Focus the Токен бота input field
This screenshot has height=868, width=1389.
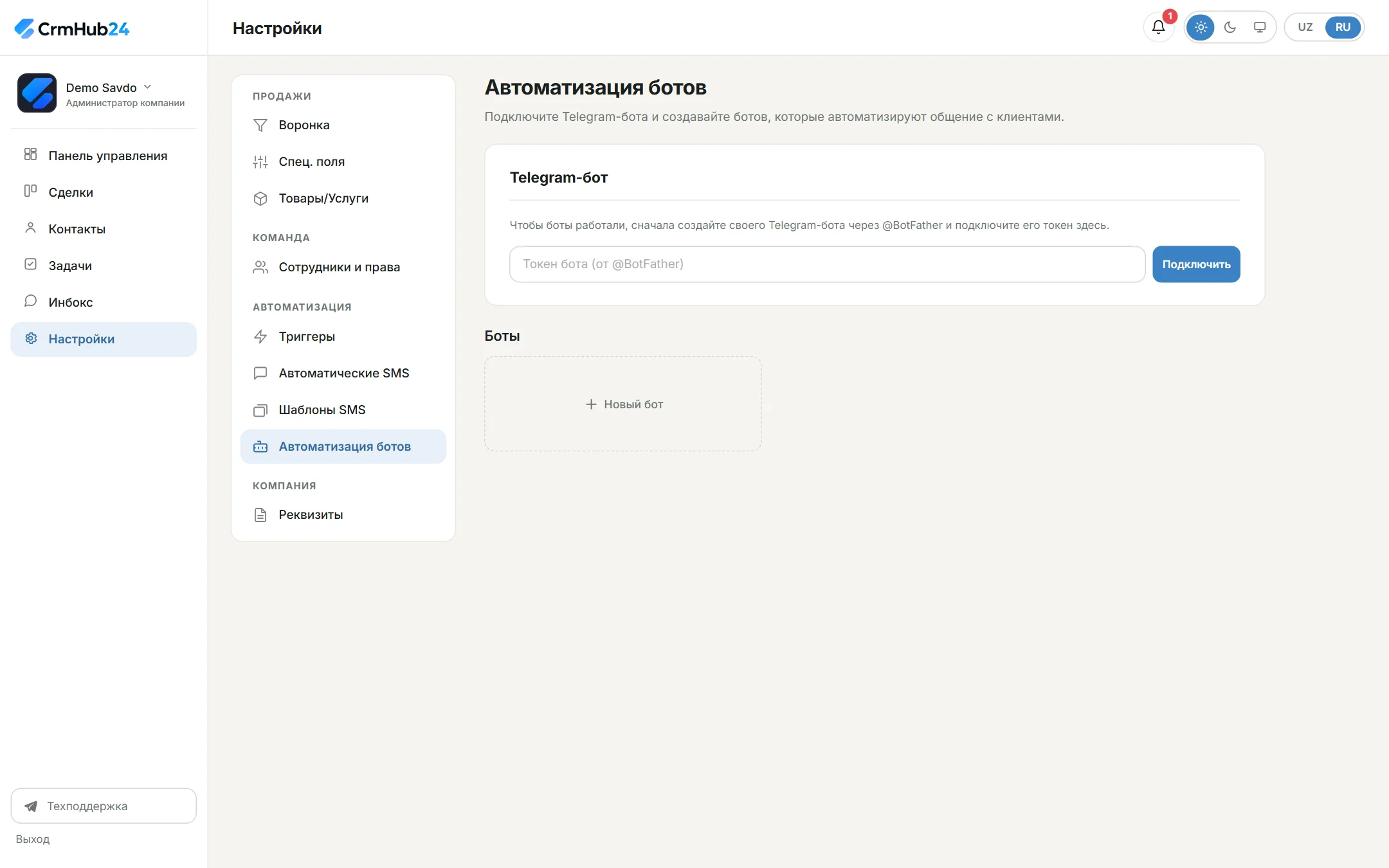pos(827,264)
